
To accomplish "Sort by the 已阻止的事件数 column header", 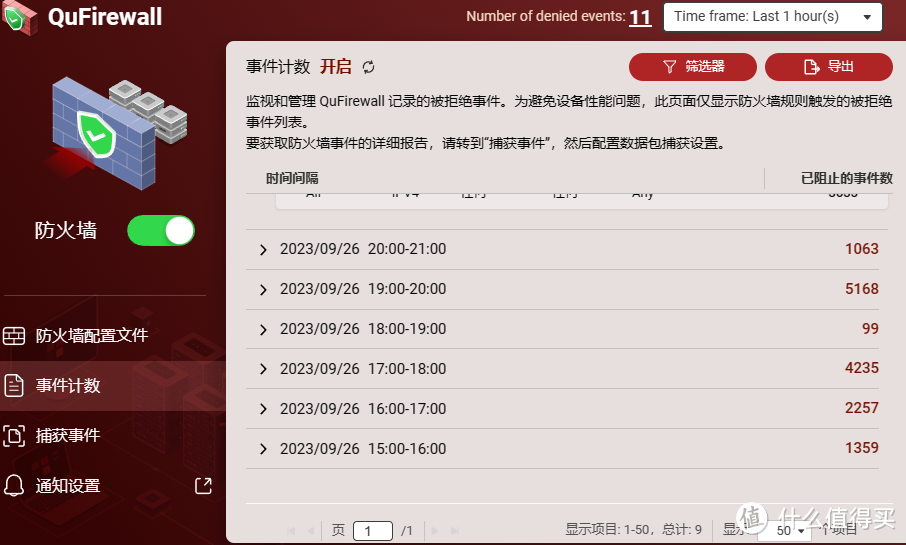I will 846,178.
